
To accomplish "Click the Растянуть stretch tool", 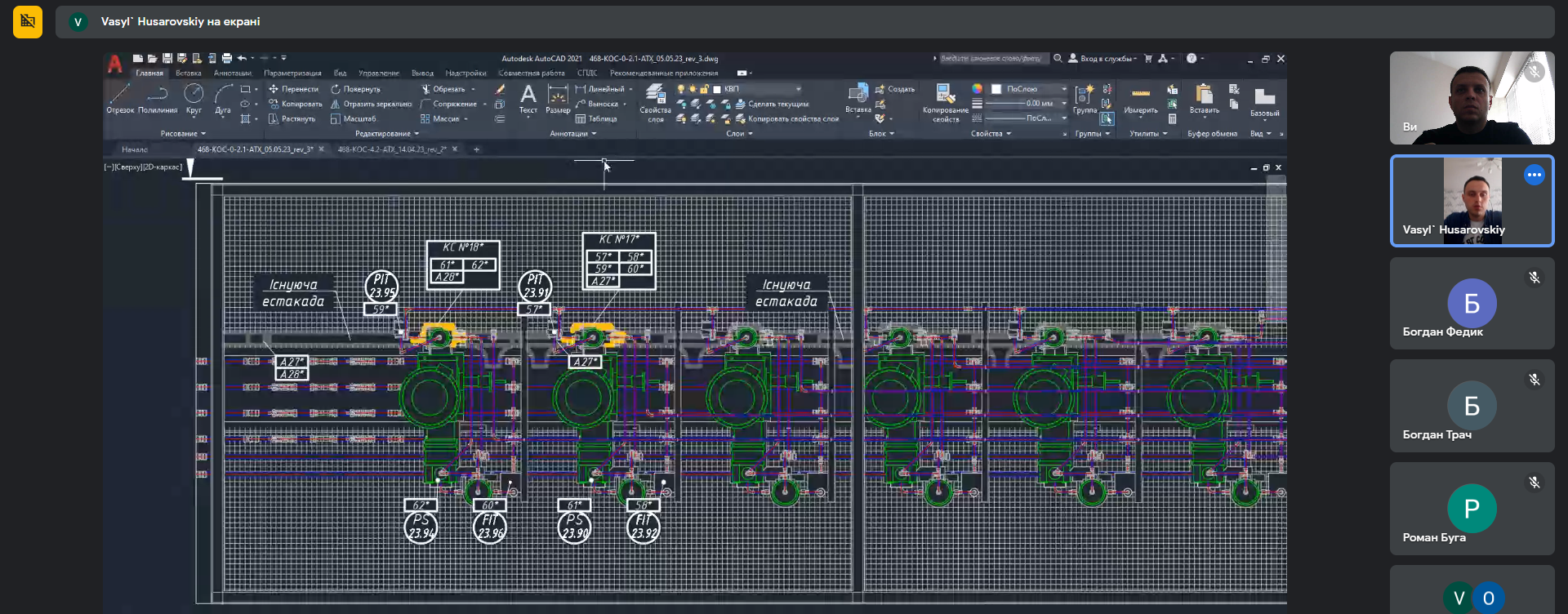I will pyautogui.click(x=292, y=118).
